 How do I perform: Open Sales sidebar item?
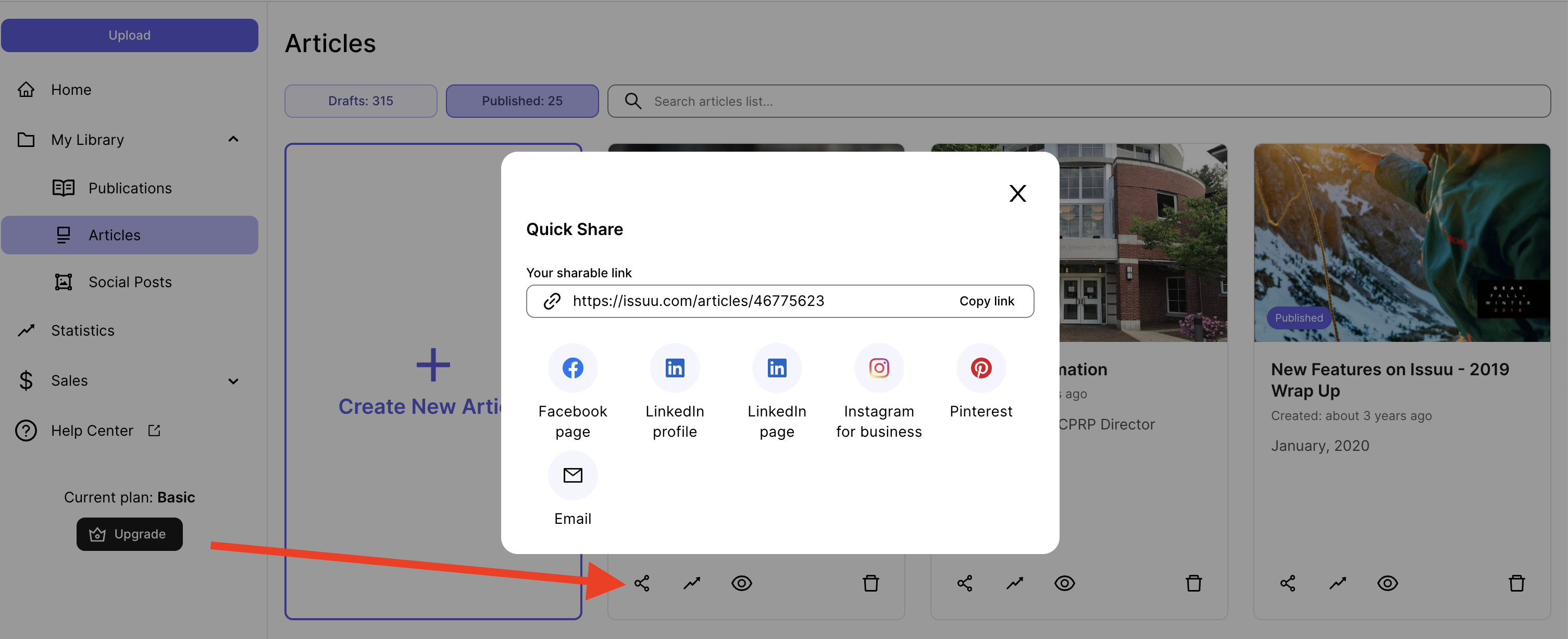pyautogui.click(x=69, y=380)
